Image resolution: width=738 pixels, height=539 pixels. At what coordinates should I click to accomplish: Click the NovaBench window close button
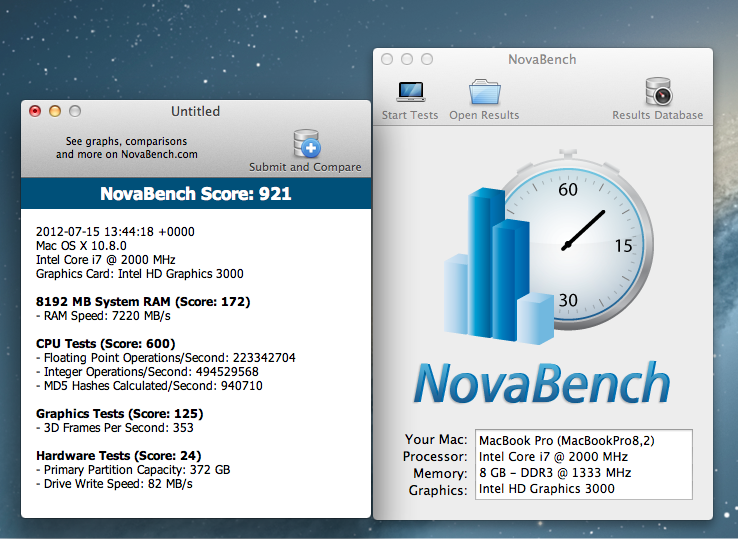[x=387, y=59]
